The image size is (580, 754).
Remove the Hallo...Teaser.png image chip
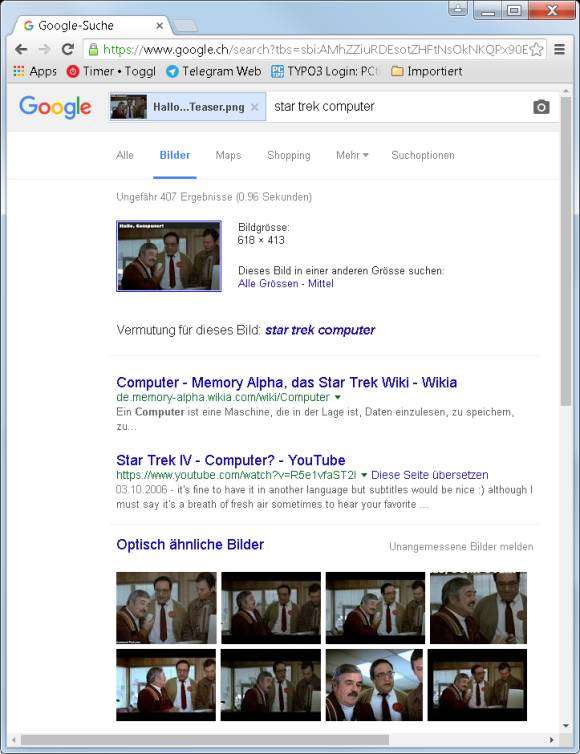[255, 107]
